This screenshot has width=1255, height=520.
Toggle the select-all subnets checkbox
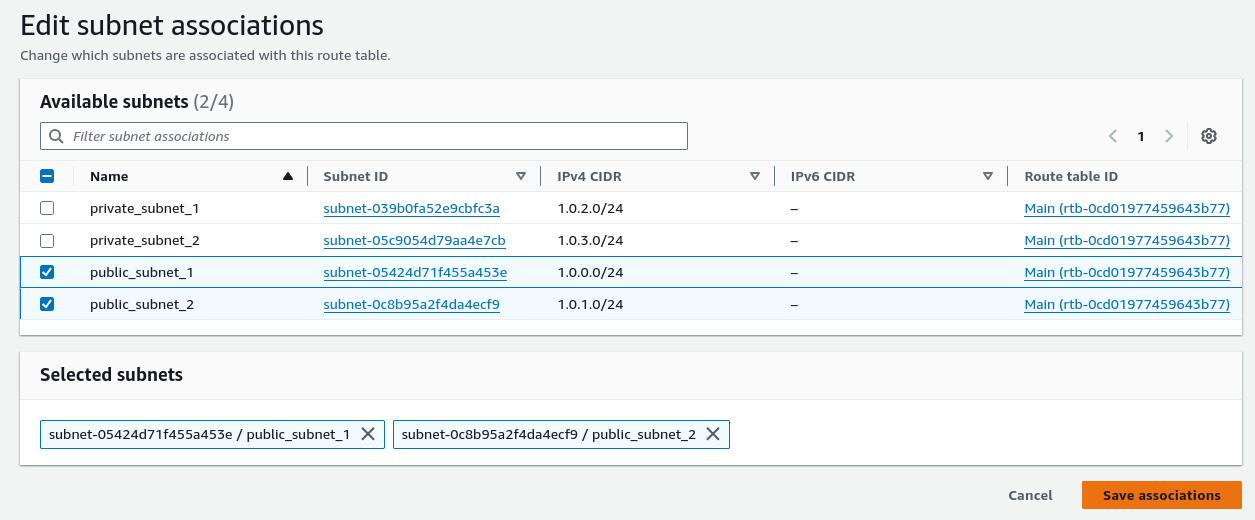47,176
